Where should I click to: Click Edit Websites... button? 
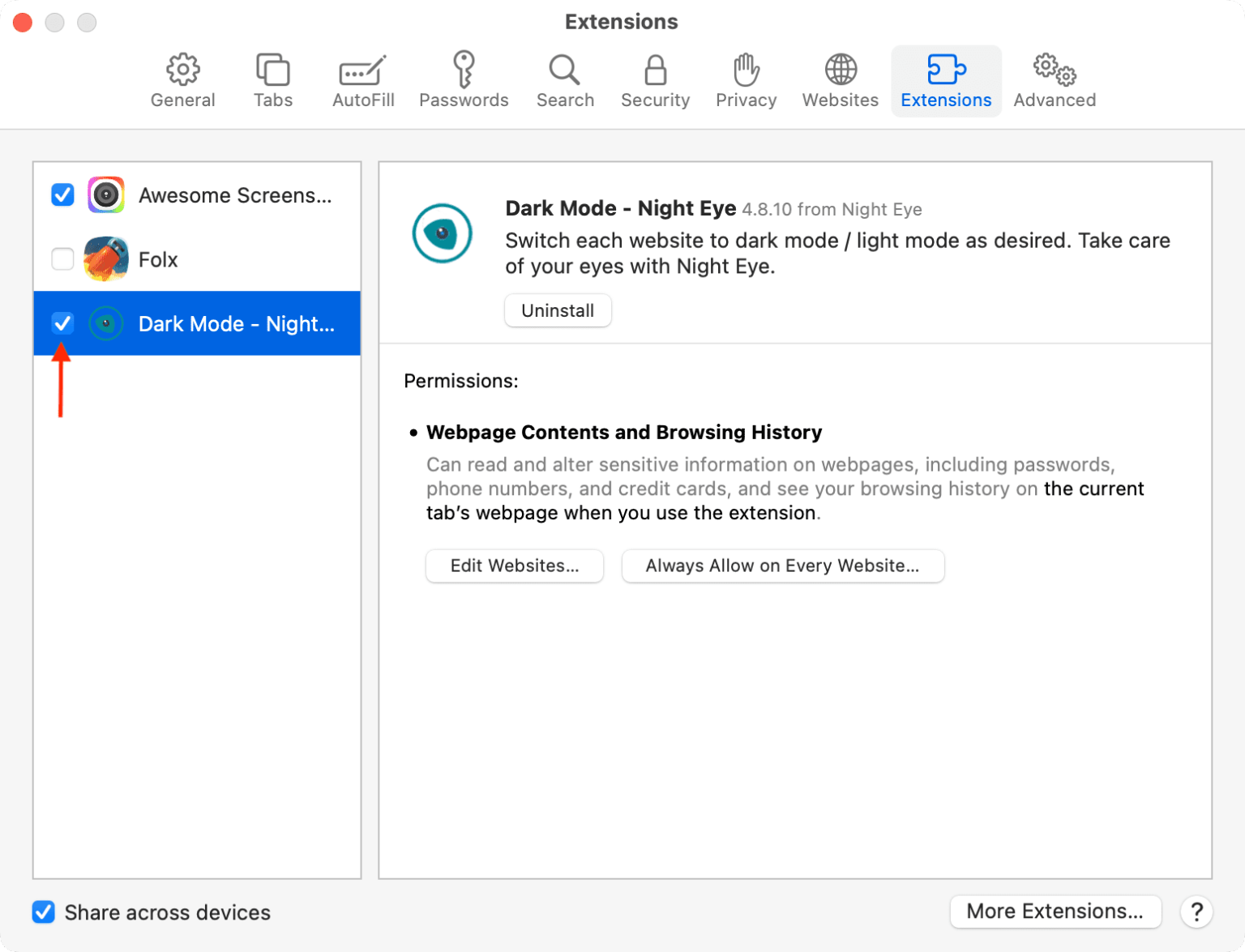[x=515, y=566]
